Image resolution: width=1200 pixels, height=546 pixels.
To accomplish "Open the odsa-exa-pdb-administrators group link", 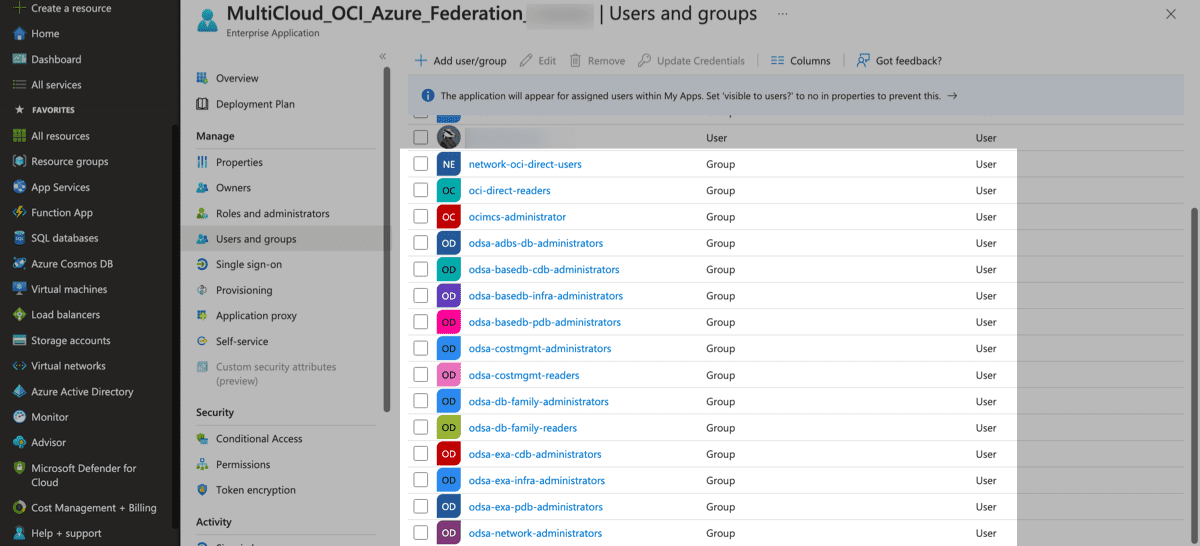I will tap(536, 507).
